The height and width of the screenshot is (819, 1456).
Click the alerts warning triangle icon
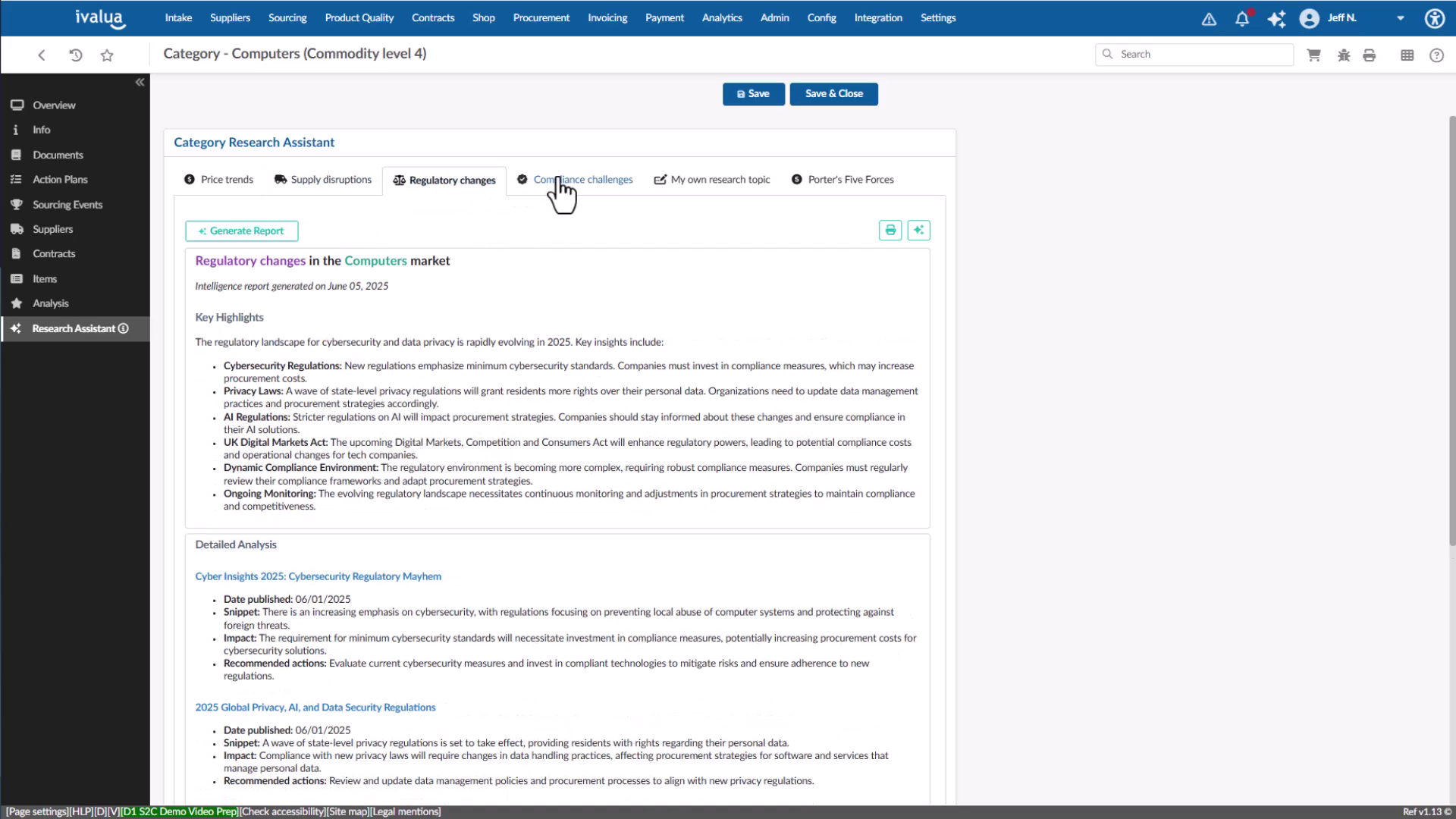point(1208,18)
